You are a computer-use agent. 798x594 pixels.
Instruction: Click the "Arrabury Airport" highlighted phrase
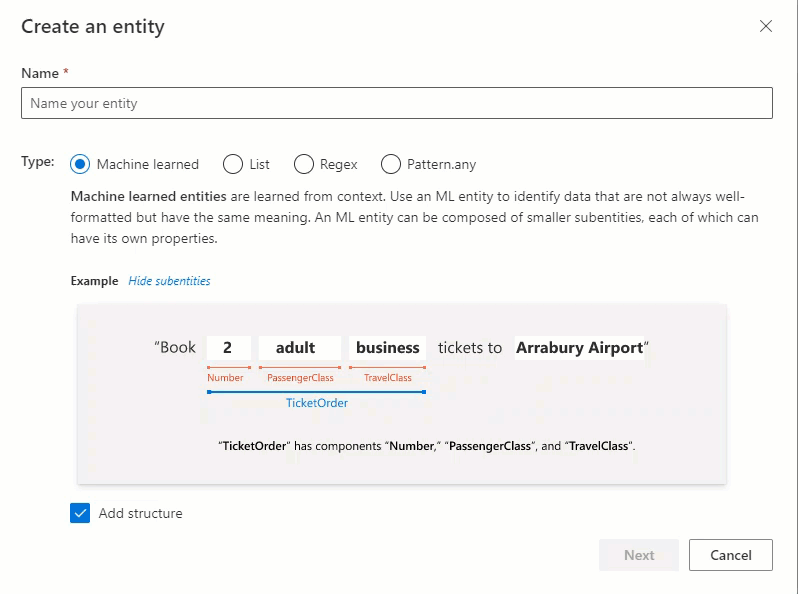pos(580,348)
